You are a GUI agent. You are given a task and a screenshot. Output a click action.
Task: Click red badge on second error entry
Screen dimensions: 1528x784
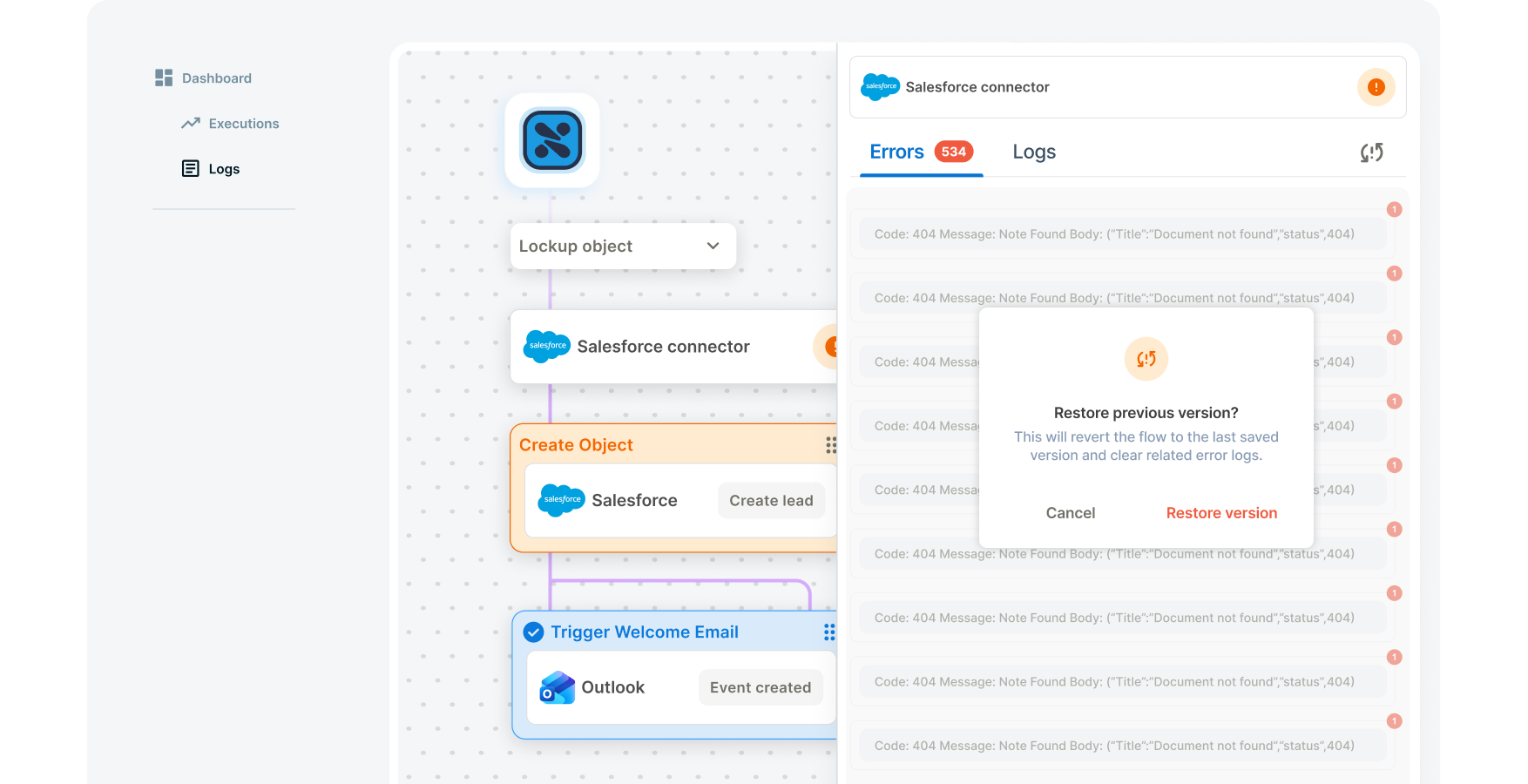click(1394, 274)
